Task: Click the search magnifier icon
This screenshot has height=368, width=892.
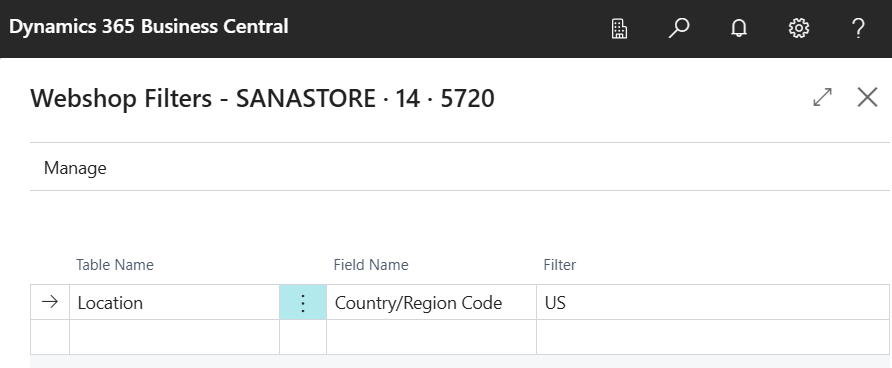Action: pos(679,28)
